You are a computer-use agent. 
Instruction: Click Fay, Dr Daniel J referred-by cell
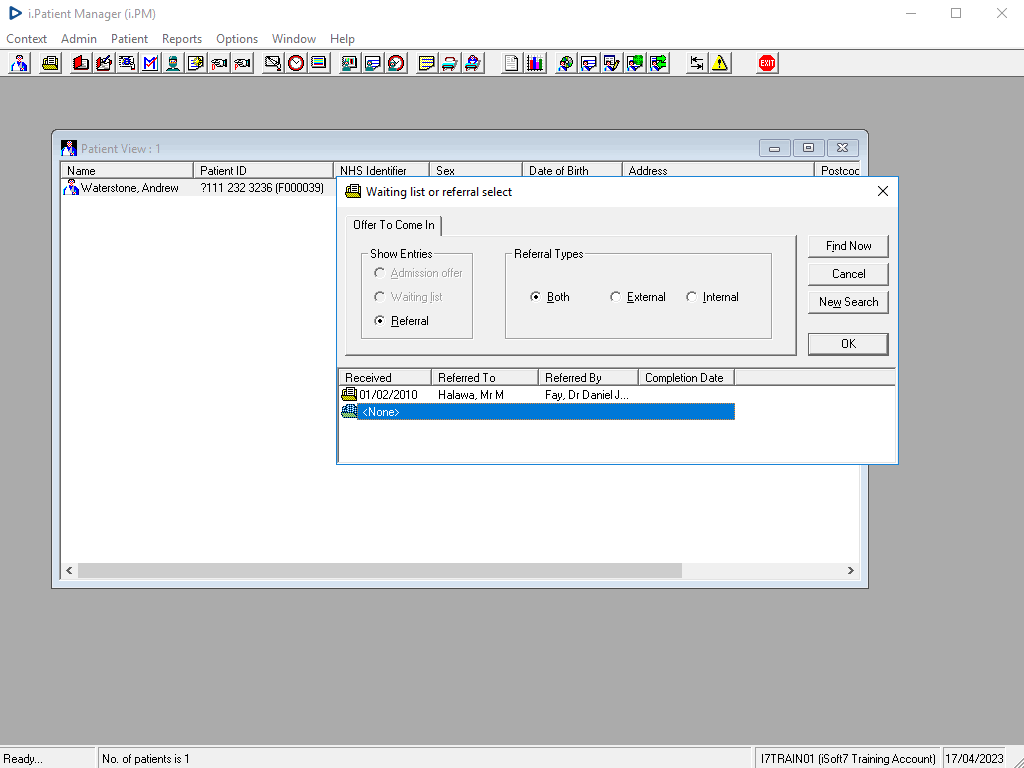[586, 395]
